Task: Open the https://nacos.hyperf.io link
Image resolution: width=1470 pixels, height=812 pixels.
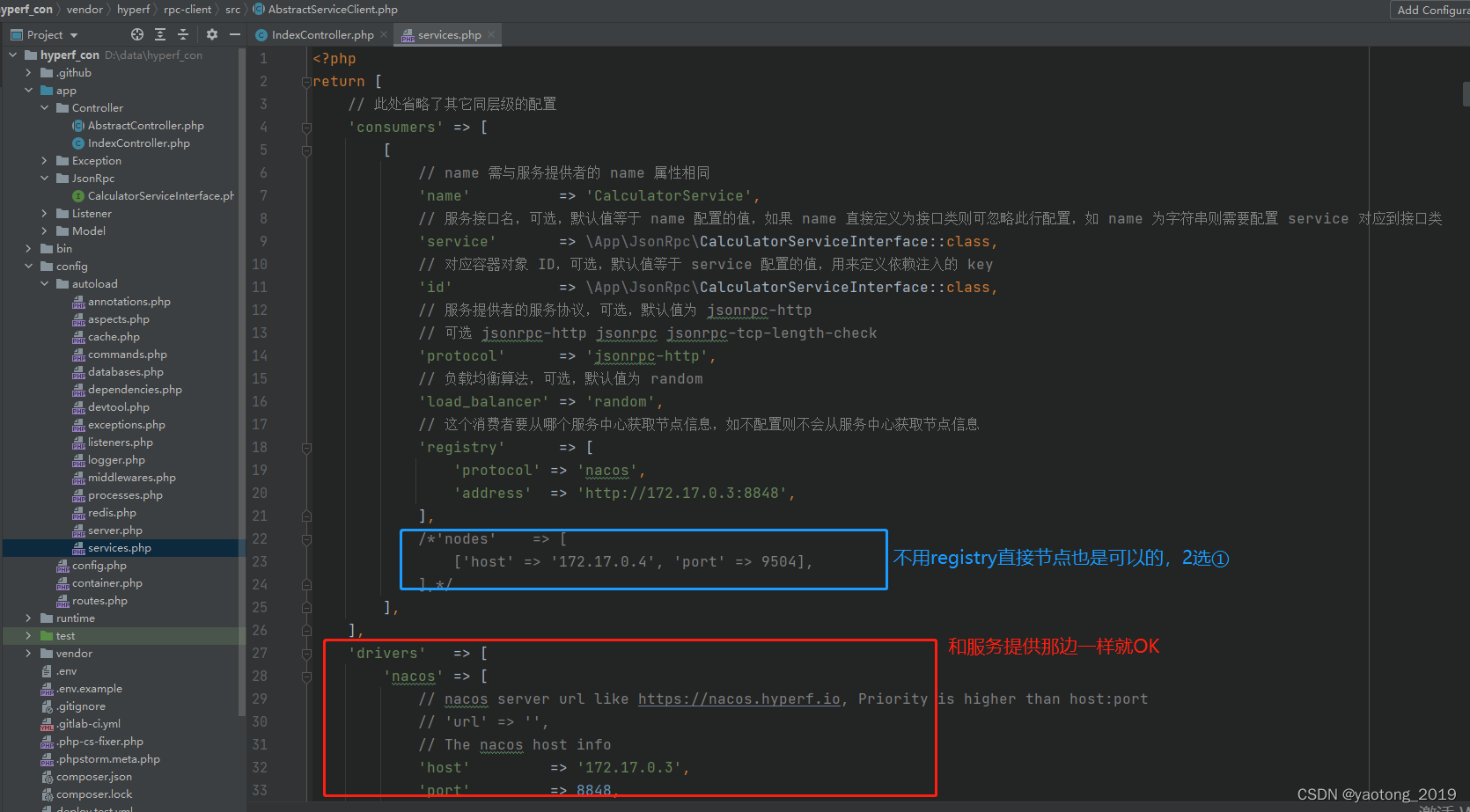Action: click(739, 699)
